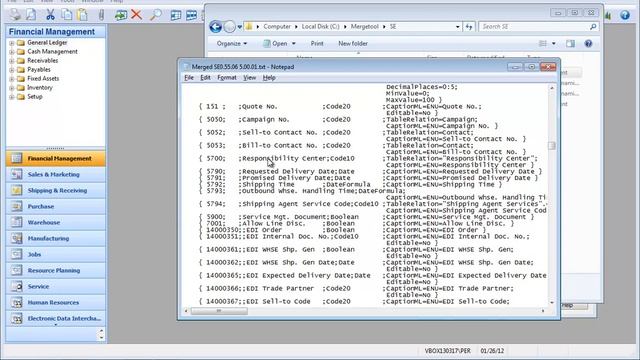Expand the Fixed Assets tree node

12,79
